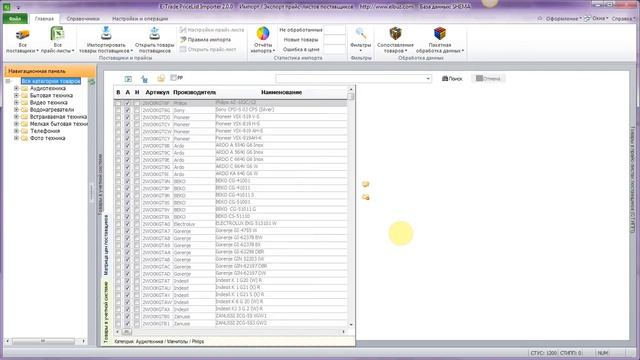The image size is (640, 360).
Task: Toggle В checkbox in the Philips row
Action: pyautogui.click(x=118, y=103)
